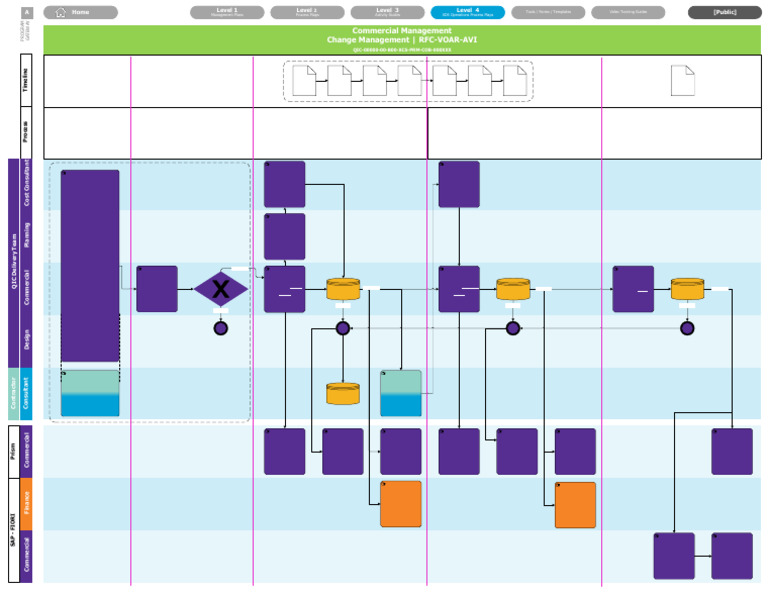
Task: Go to the Home page button
Action: click(80, 12)
